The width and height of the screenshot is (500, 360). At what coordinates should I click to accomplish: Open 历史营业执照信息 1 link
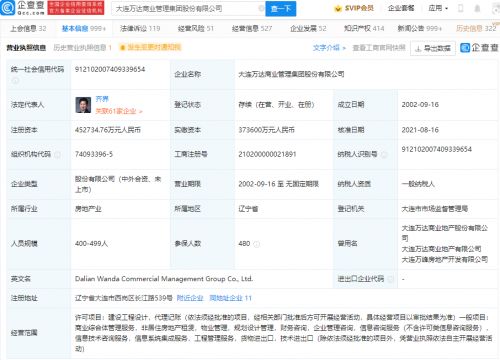coord(82,48)
